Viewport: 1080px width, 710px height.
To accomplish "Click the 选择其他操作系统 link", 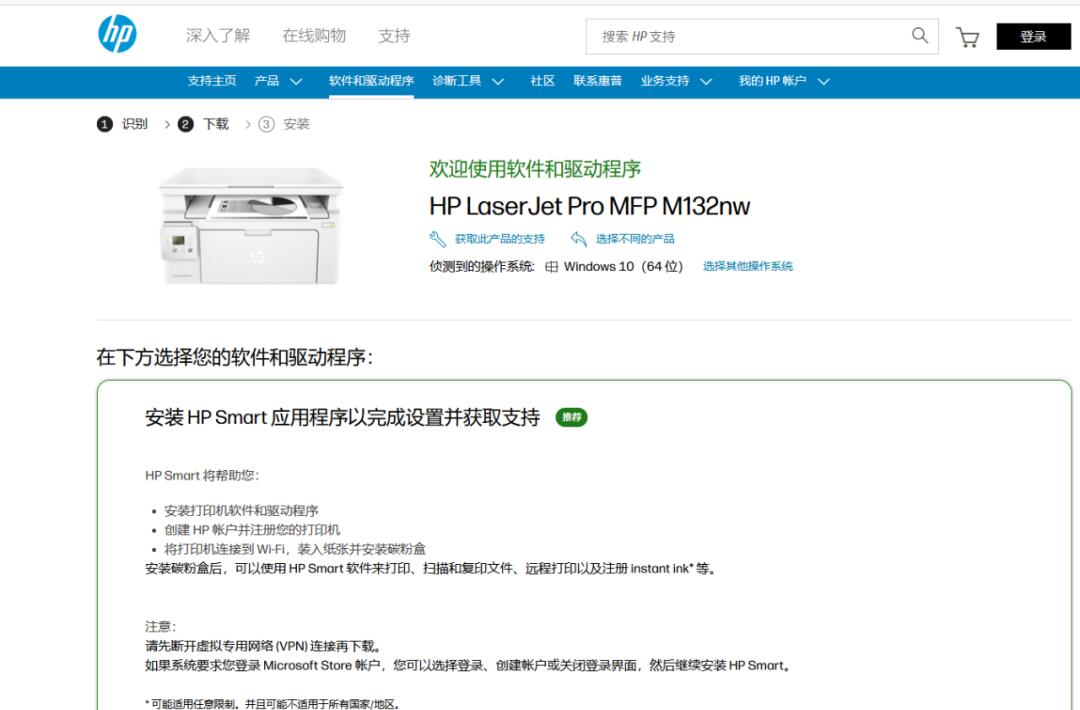I will tap(748, 267).
